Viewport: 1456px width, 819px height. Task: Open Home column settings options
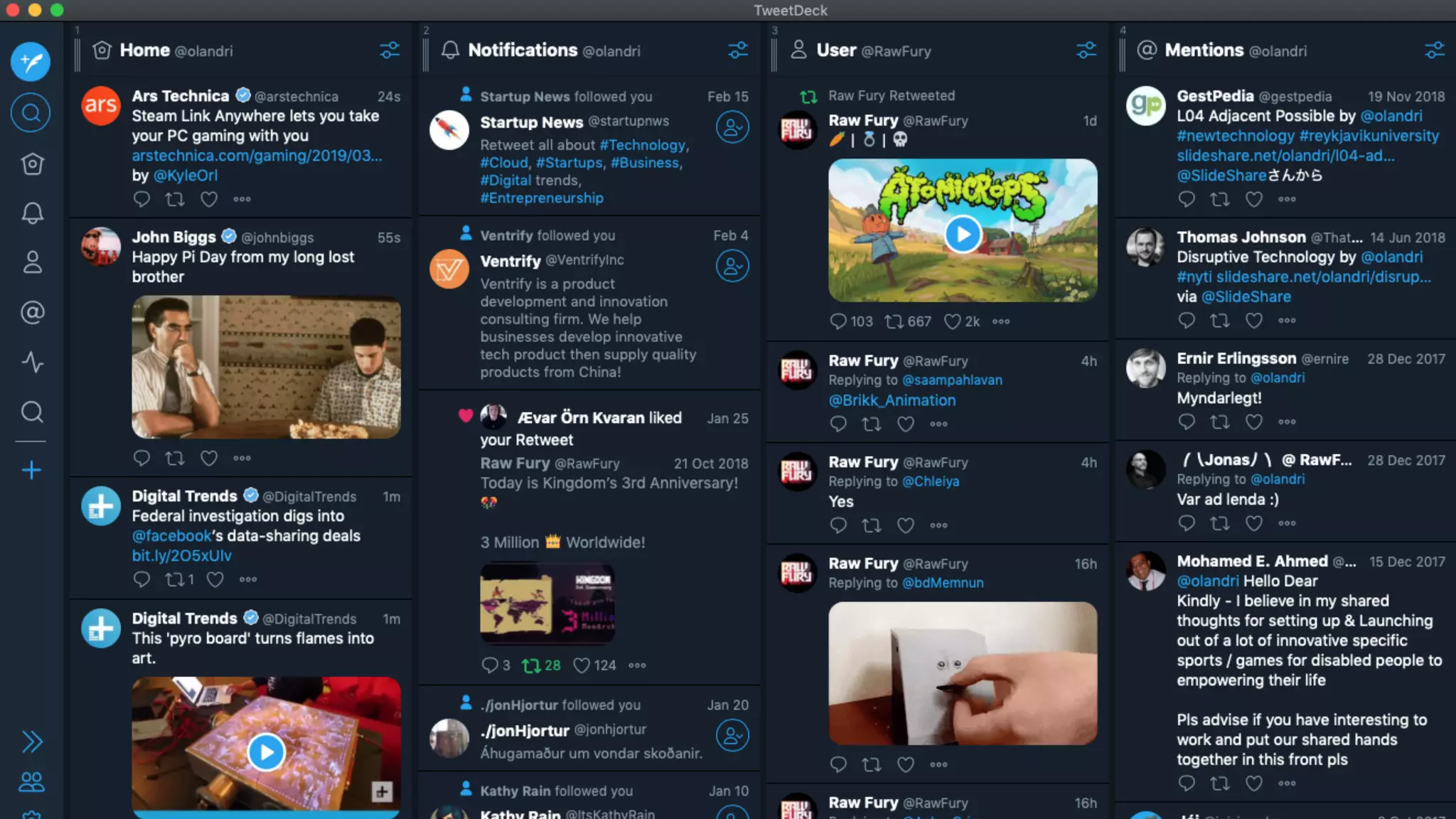[x=390, y=50]
